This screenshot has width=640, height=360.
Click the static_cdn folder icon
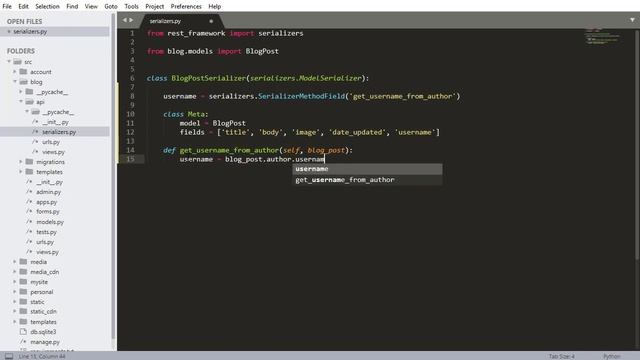click(23, 311)
